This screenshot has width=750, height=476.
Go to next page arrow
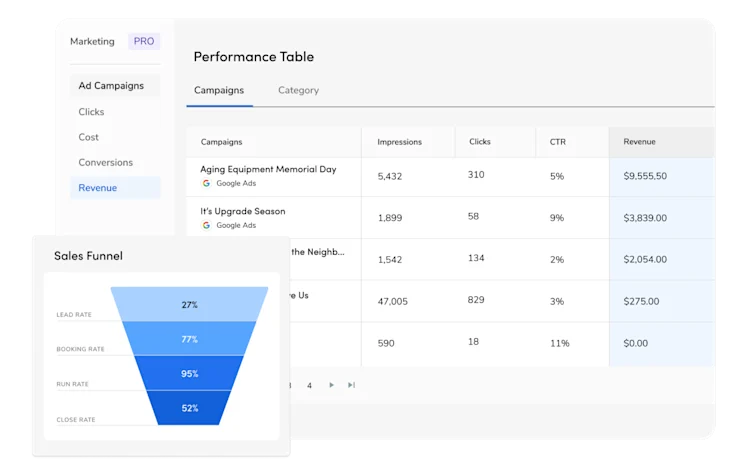[331, 385]
